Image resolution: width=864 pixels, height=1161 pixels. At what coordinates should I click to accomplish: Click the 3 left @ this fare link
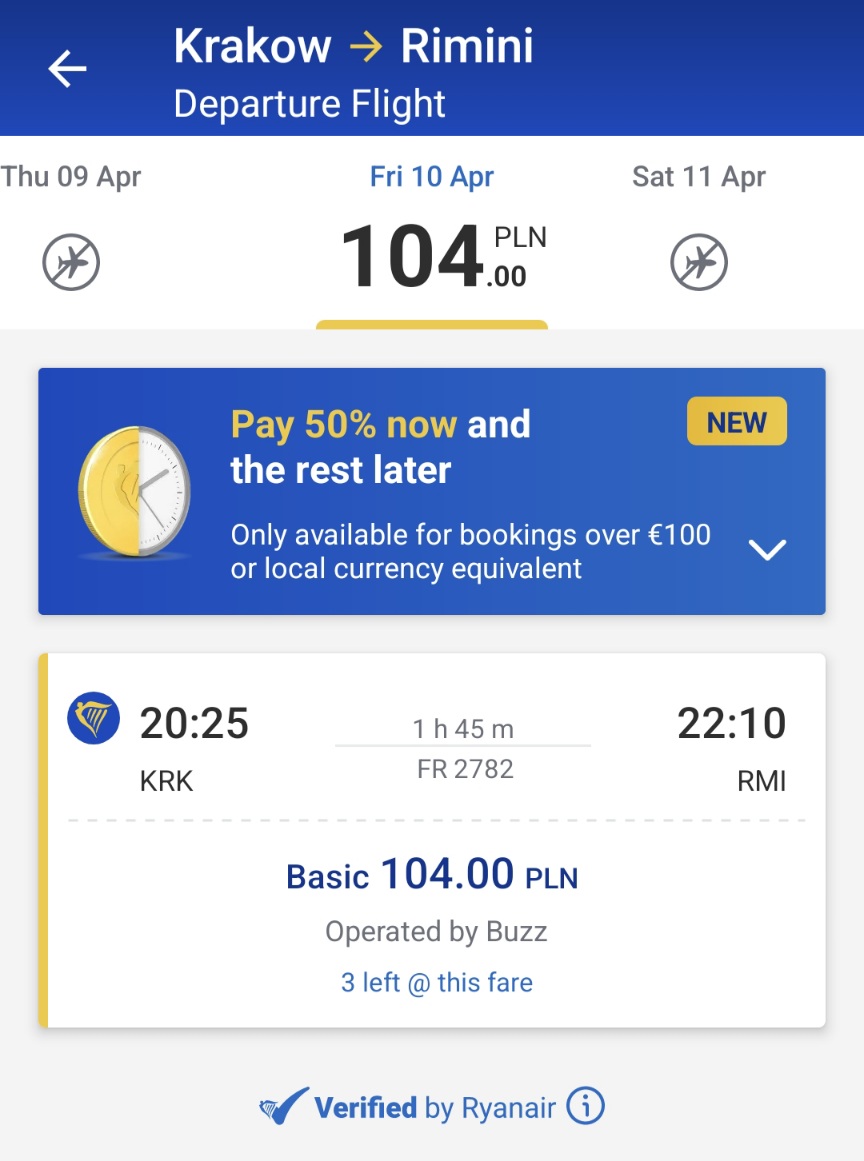(437, 983)
